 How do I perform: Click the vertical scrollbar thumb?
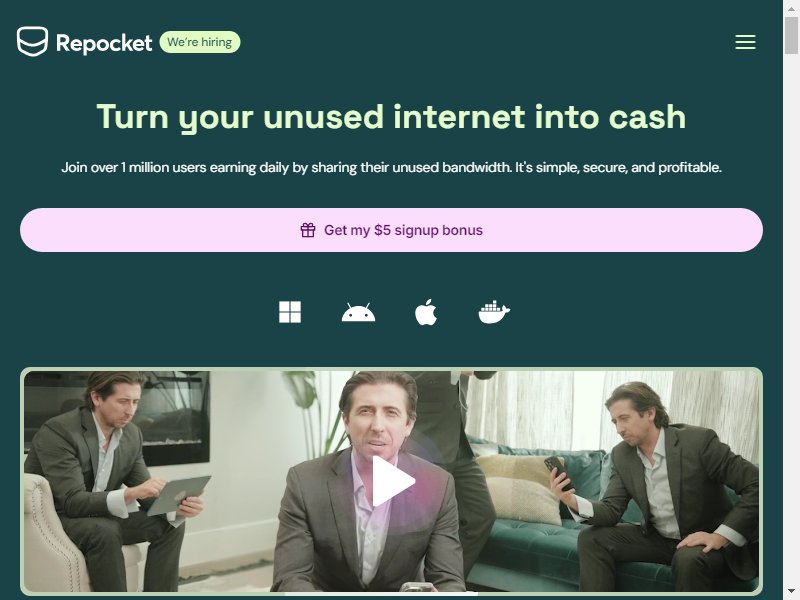pos(791,35)
